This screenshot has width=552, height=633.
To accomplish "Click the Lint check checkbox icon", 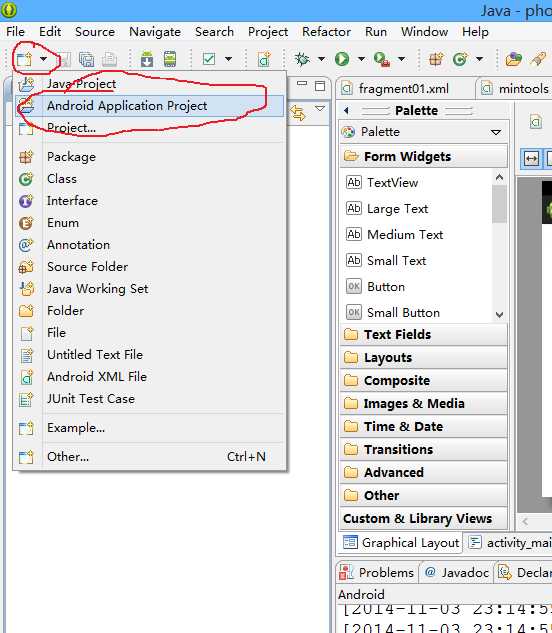I will 209,59.
